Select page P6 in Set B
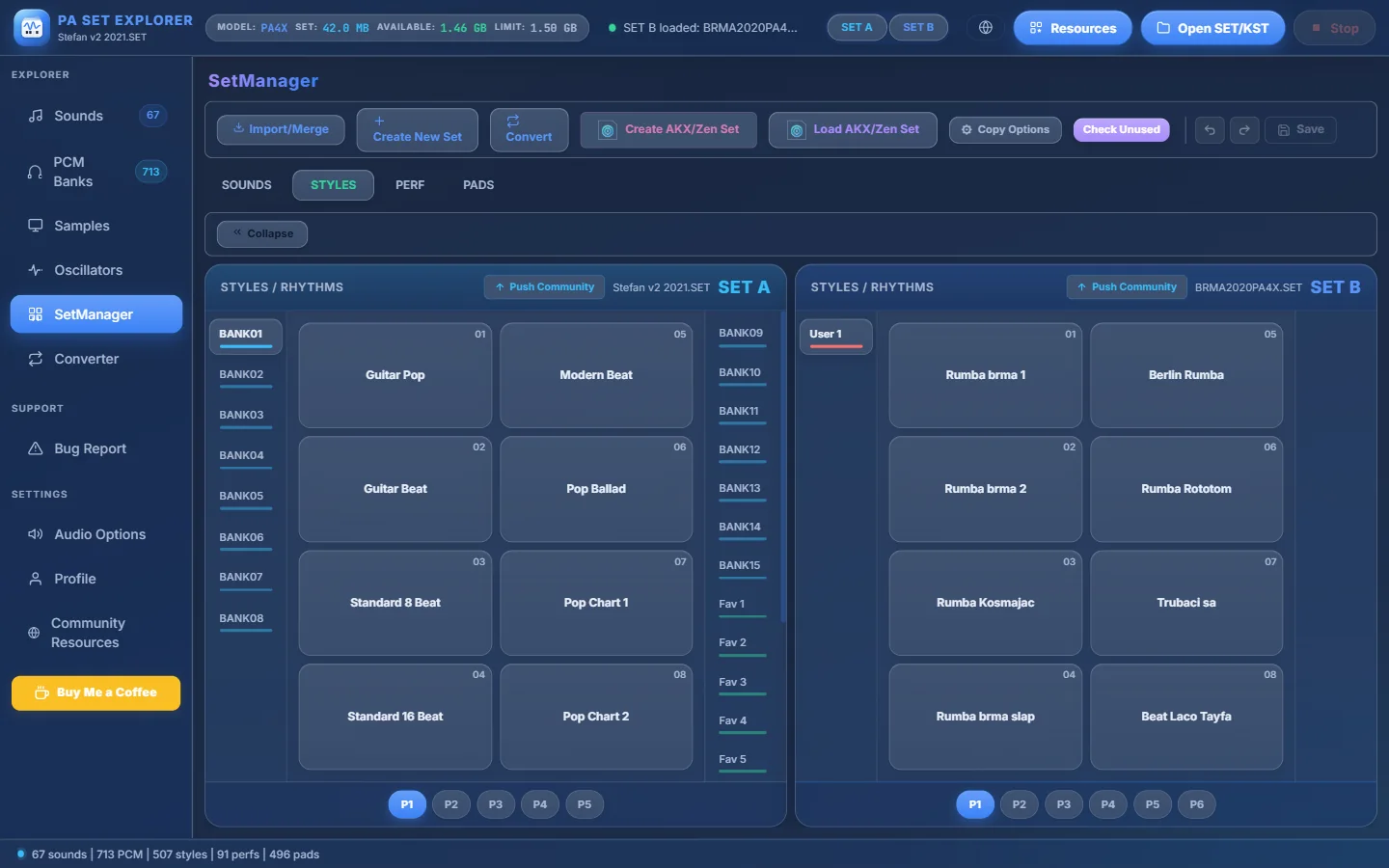The height and width of the screenshot is (868, 1389). 1196,804
